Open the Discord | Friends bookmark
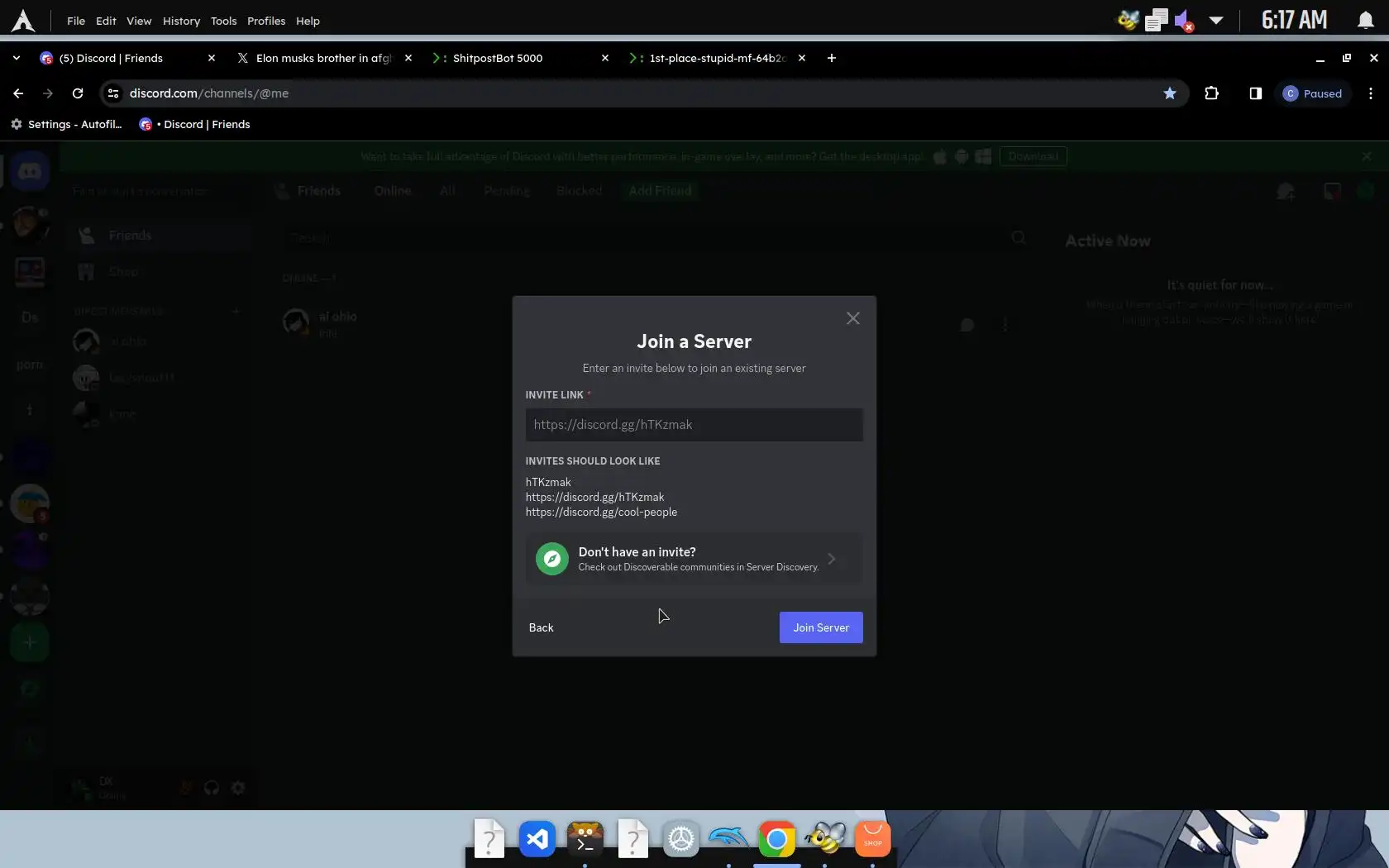This screenshot has width=1389, height=868. tap(195, 124)
